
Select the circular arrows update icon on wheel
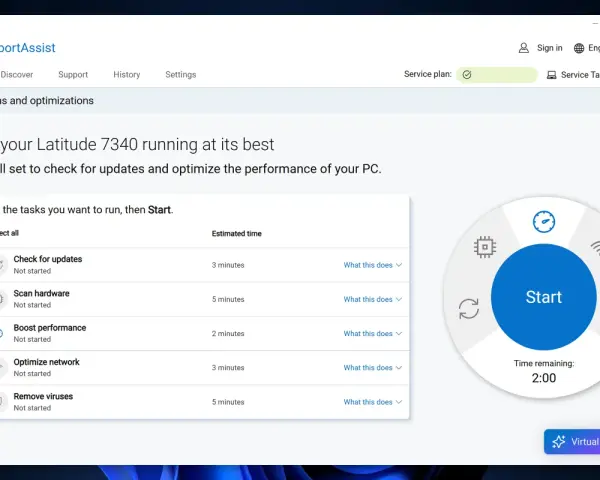pos(469,309)
